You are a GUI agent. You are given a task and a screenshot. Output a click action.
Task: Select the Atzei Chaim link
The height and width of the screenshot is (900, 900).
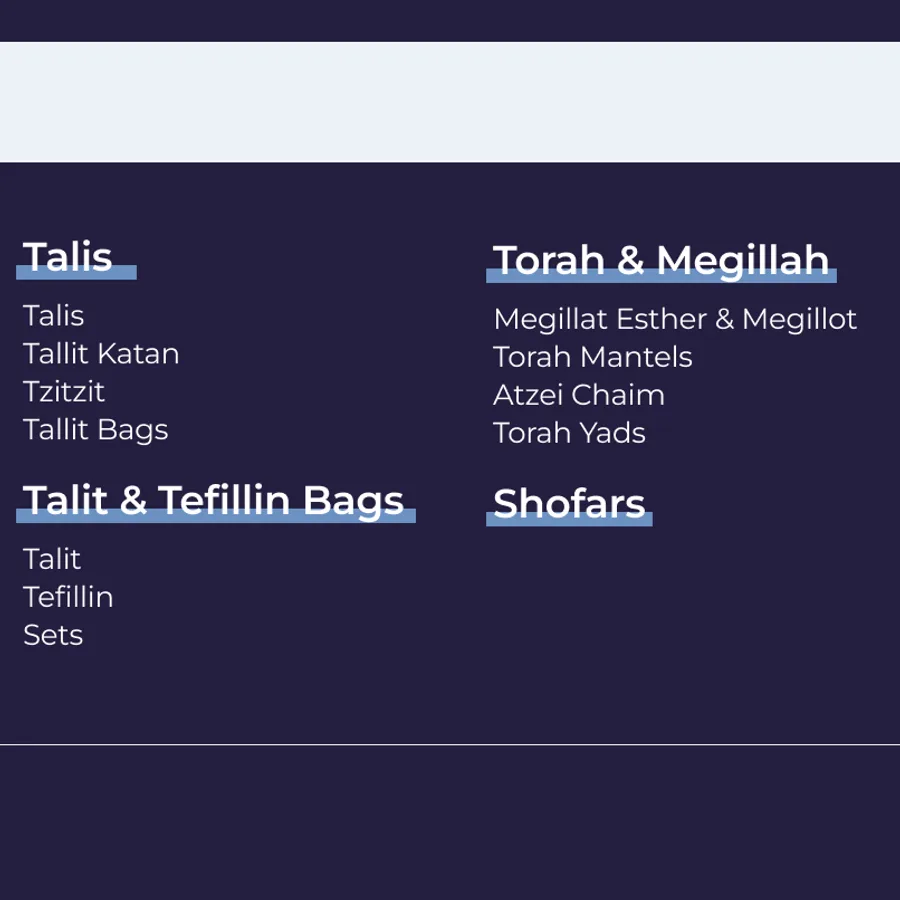579,395
